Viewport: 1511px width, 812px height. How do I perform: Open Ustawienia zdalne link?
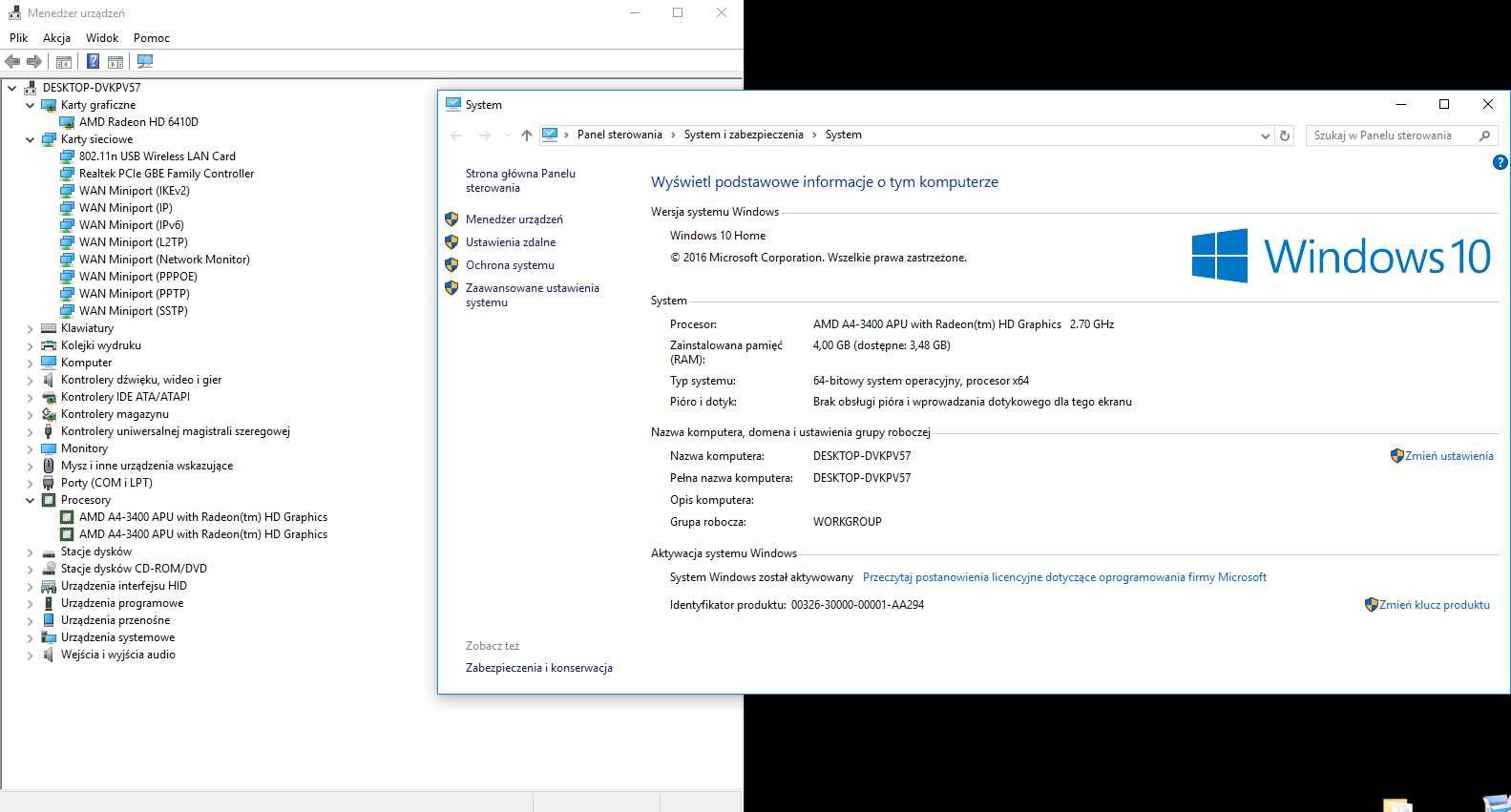(x=511, y=242)
